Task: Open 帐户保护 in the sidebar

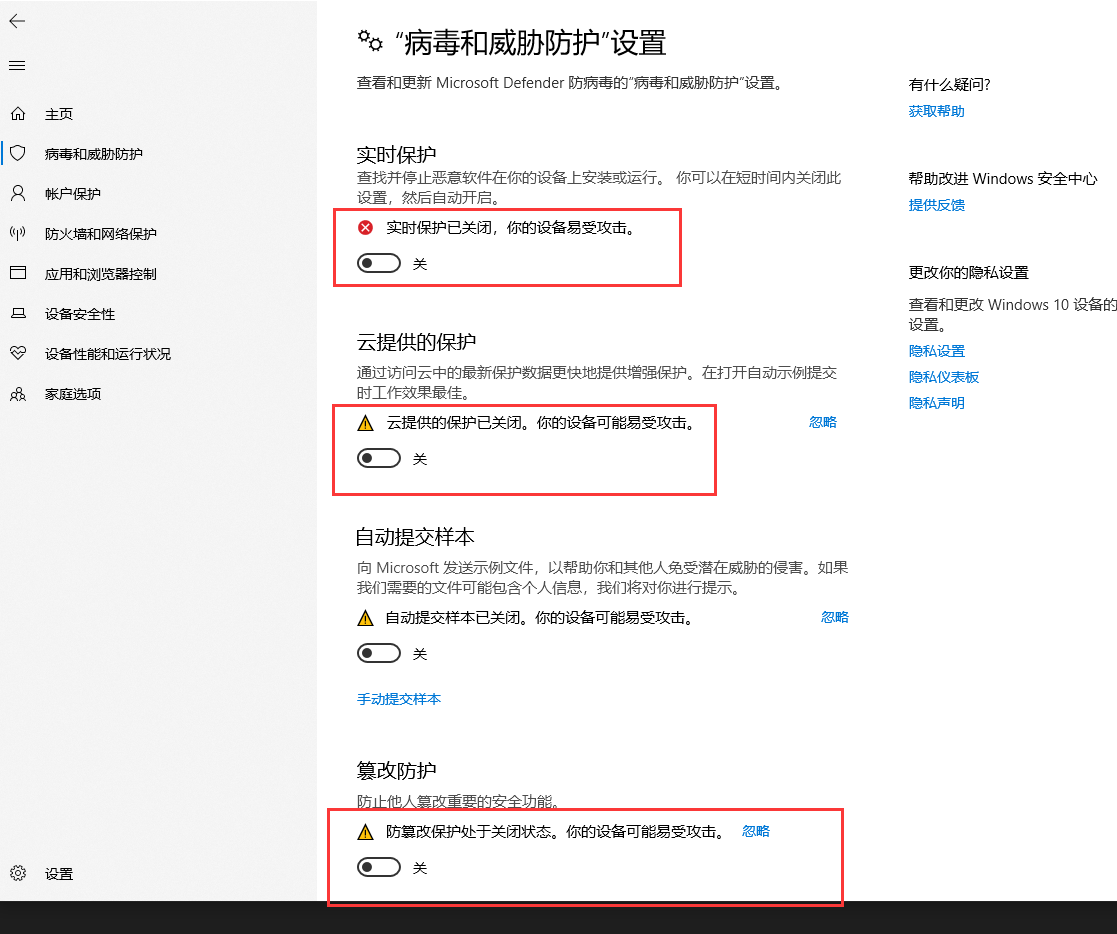Action: 73,194
